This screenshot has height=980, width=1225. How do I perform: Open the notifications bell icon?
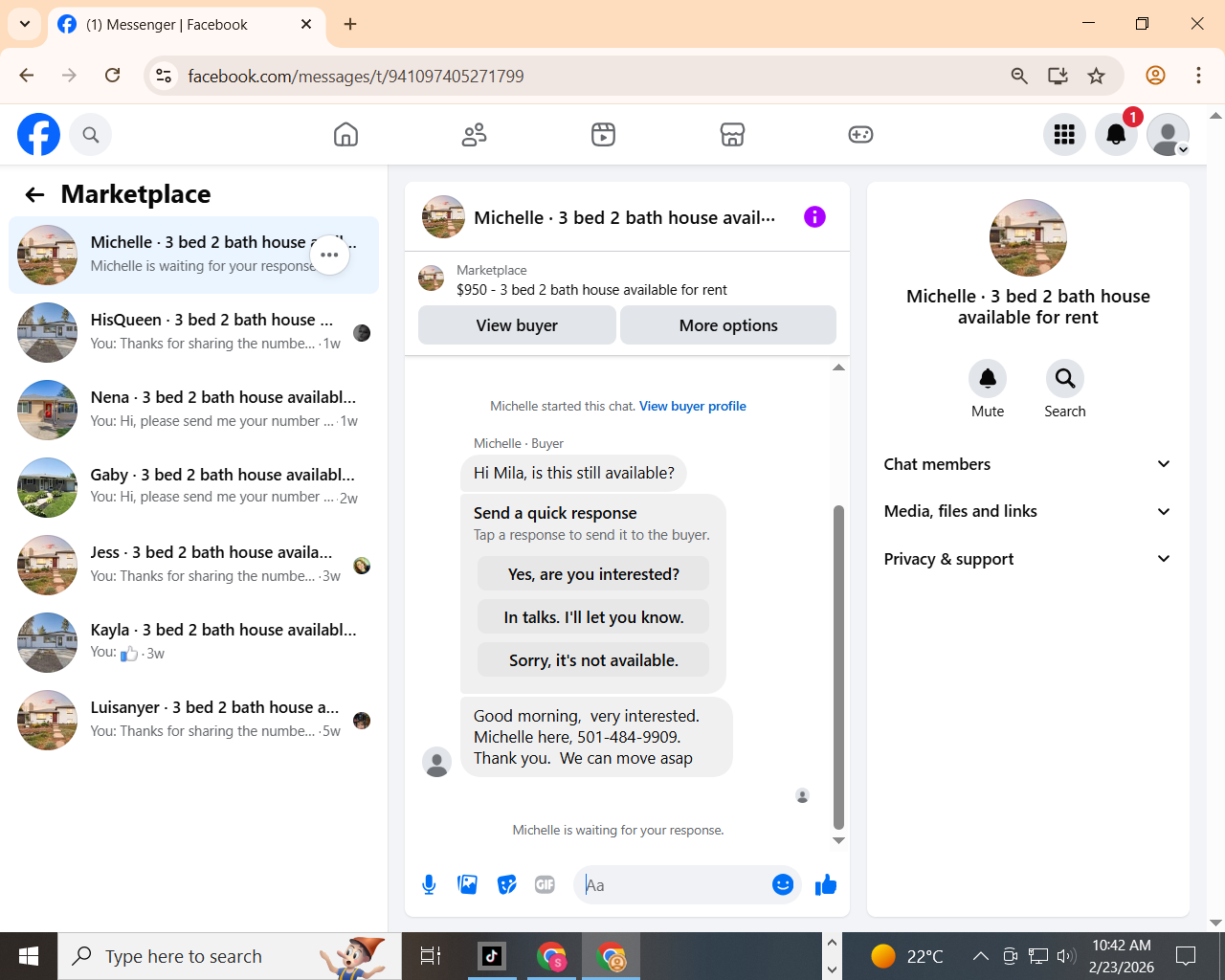[1116, 135]
